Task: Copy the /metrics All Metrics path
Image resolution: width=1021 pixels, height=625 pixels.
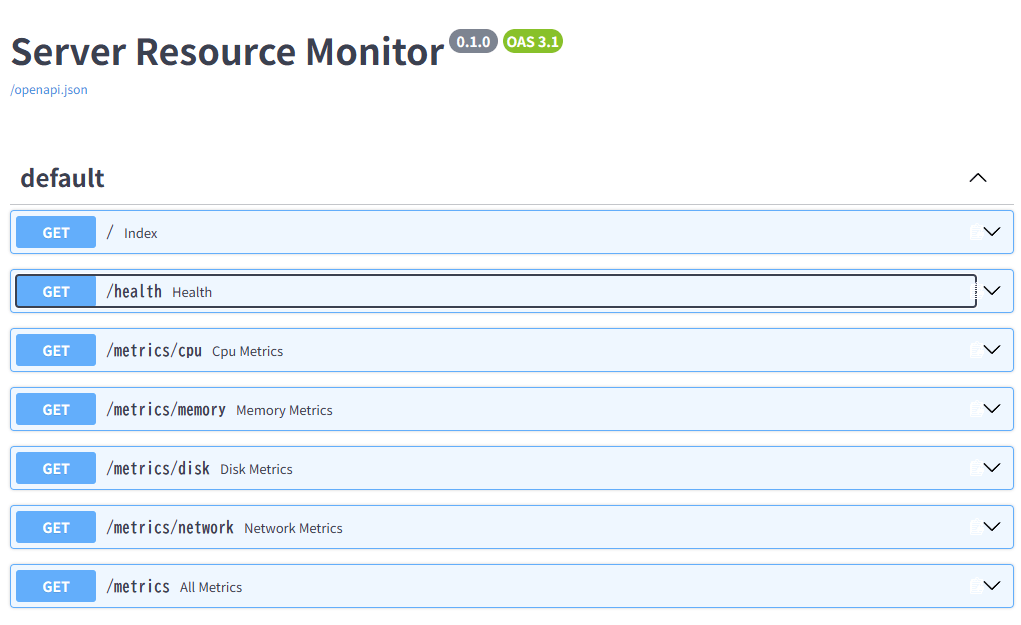Action: [x=975, y=587]
